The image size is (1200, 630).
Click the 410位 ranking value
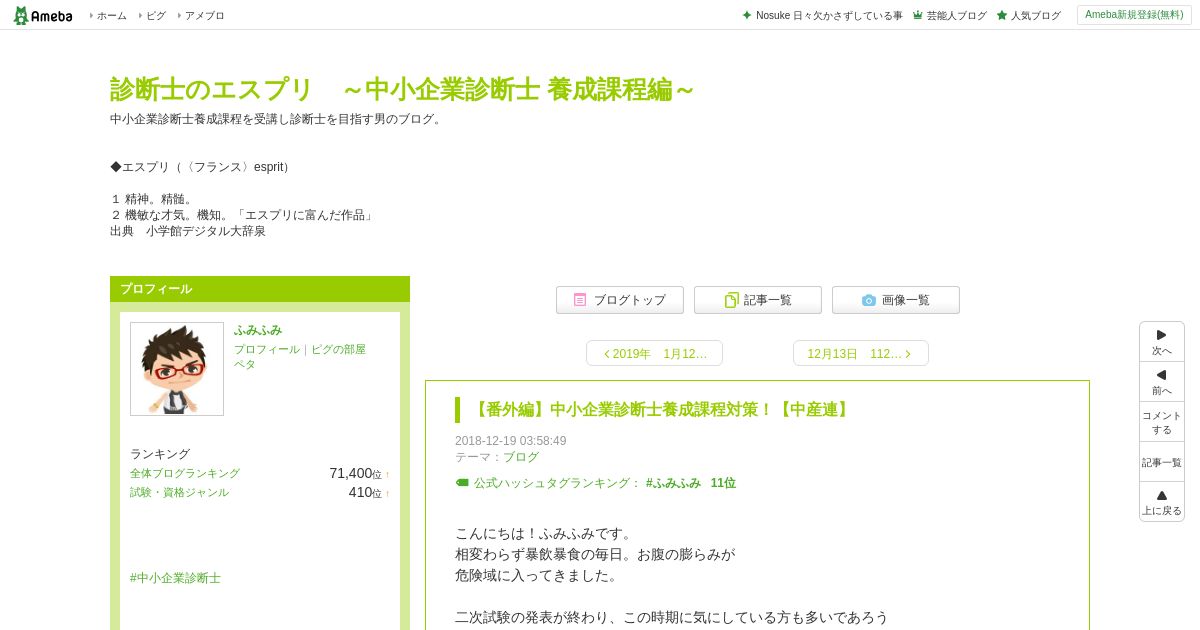[365, 493]
